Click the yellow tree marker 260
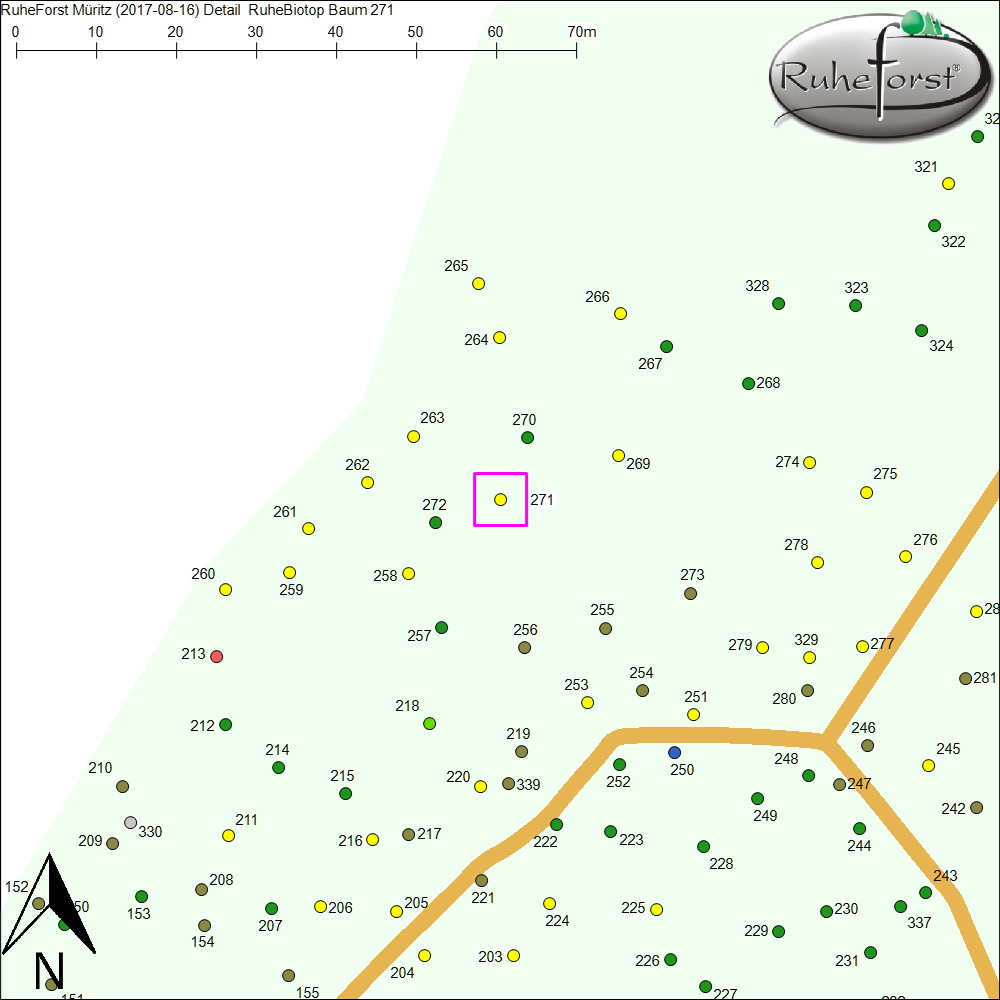 click(226, 589)
